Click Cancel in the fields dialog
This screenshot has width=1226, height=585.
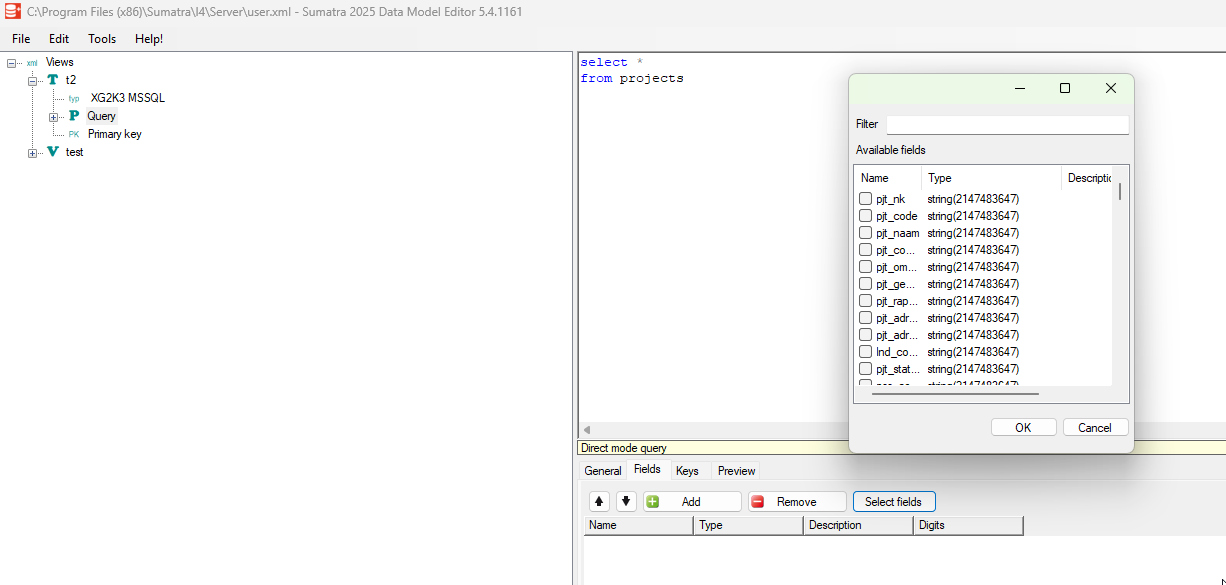tap(1095, 427)
